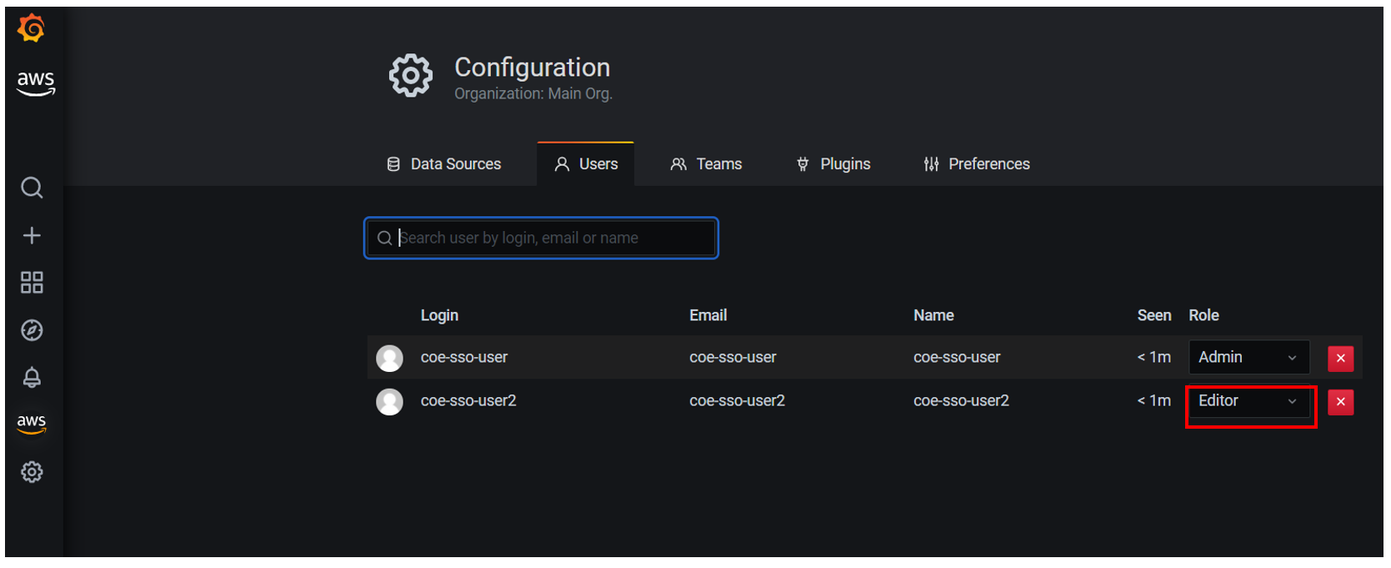
Task: Open the Dashboards four-squares icon
Action: (x=32, y=283)
